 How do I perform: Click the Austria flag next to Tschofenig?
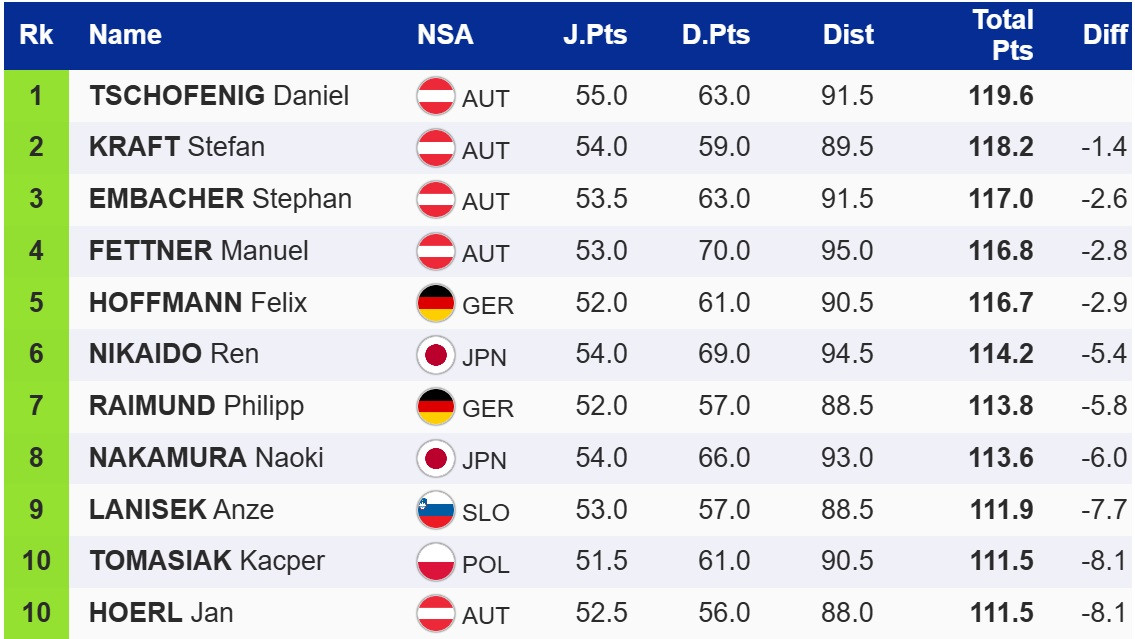click(x=436, y=96)
